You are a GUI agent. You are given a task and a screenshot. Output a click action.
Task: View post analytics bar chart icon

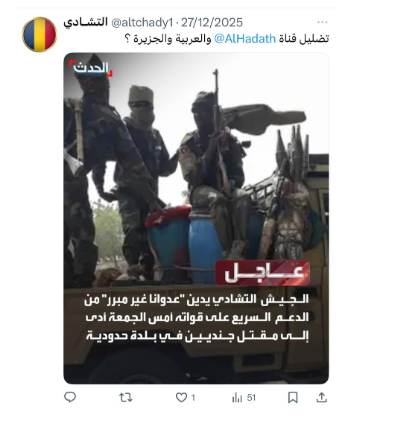coord(237,397)
